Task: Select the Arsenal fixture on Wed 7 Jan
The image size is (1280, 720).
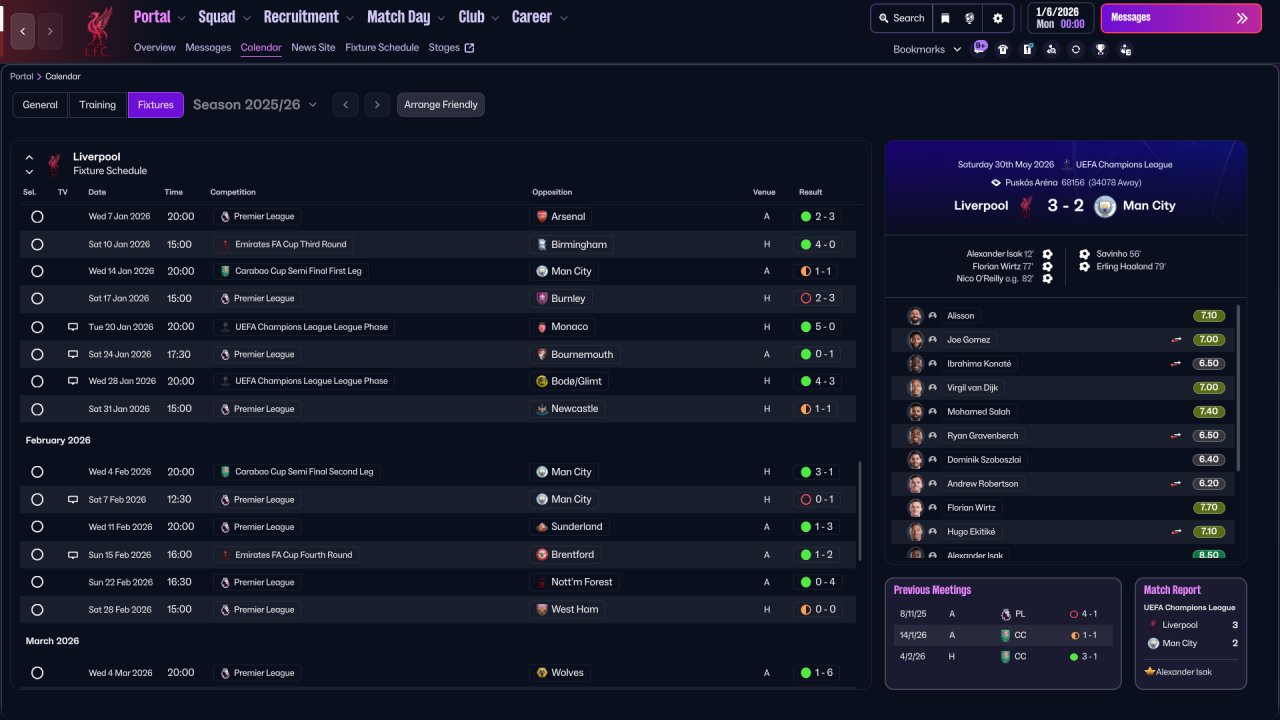Action: click(37, 216)
